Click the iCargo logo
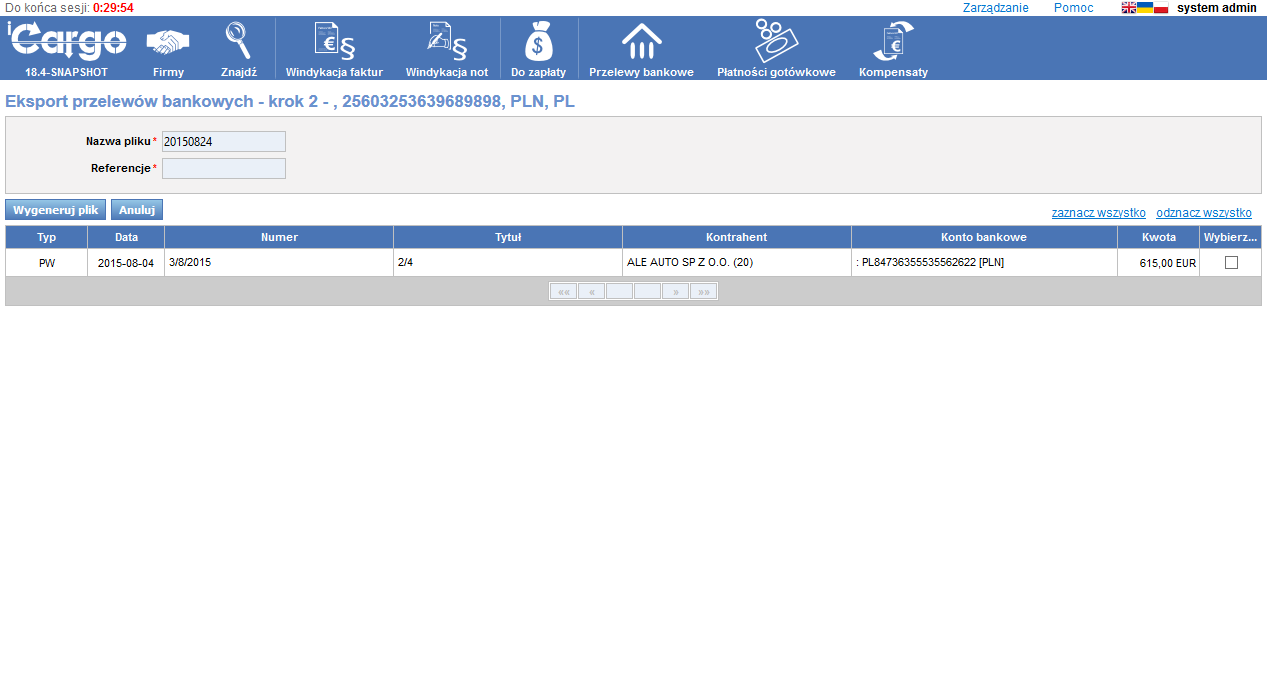 point(66,42)
